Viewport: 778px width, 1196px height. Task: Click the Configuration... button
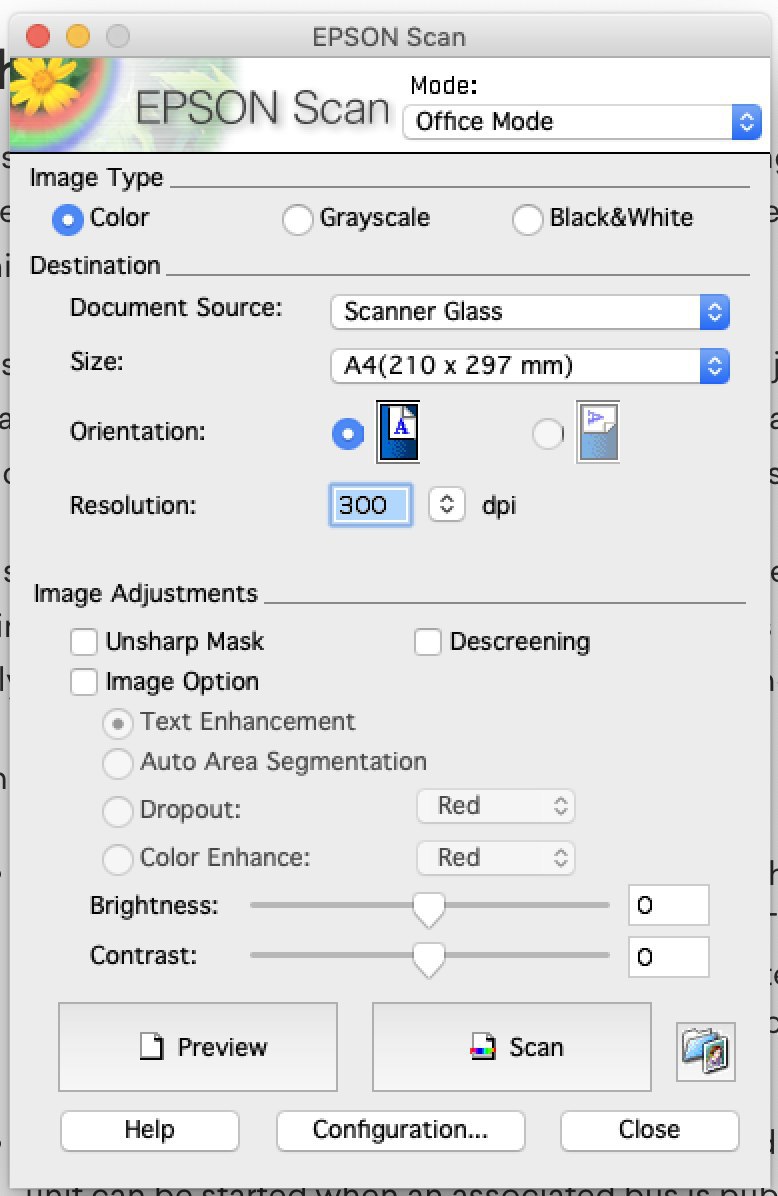point(400,1130)
